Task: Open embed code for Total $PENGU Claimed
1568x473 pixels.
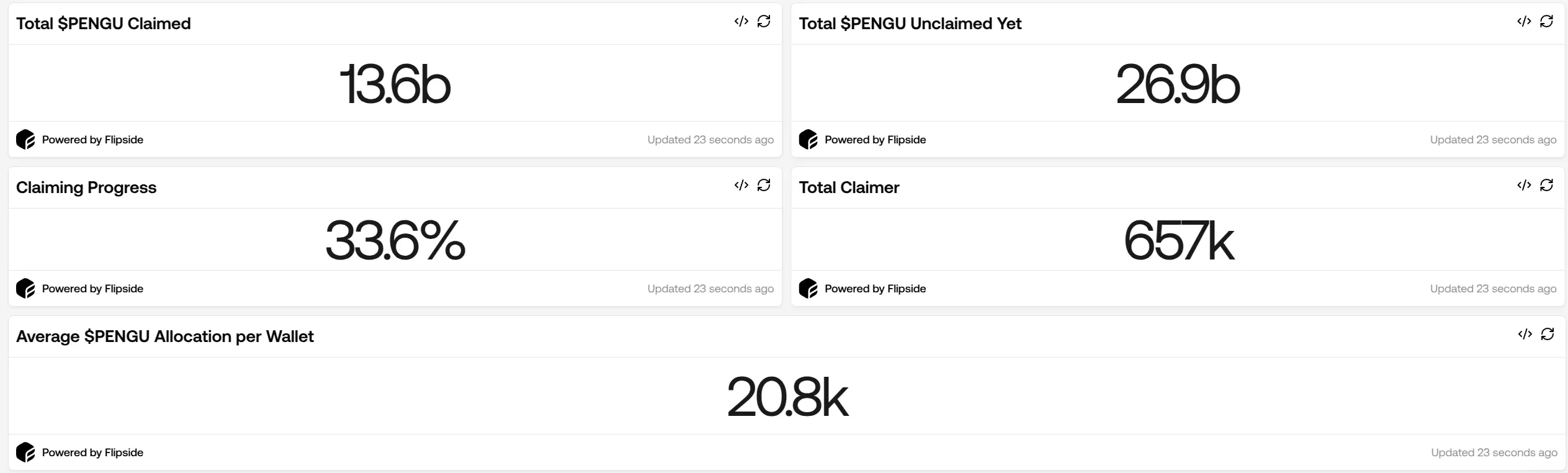Action: [x=741, y=22]
